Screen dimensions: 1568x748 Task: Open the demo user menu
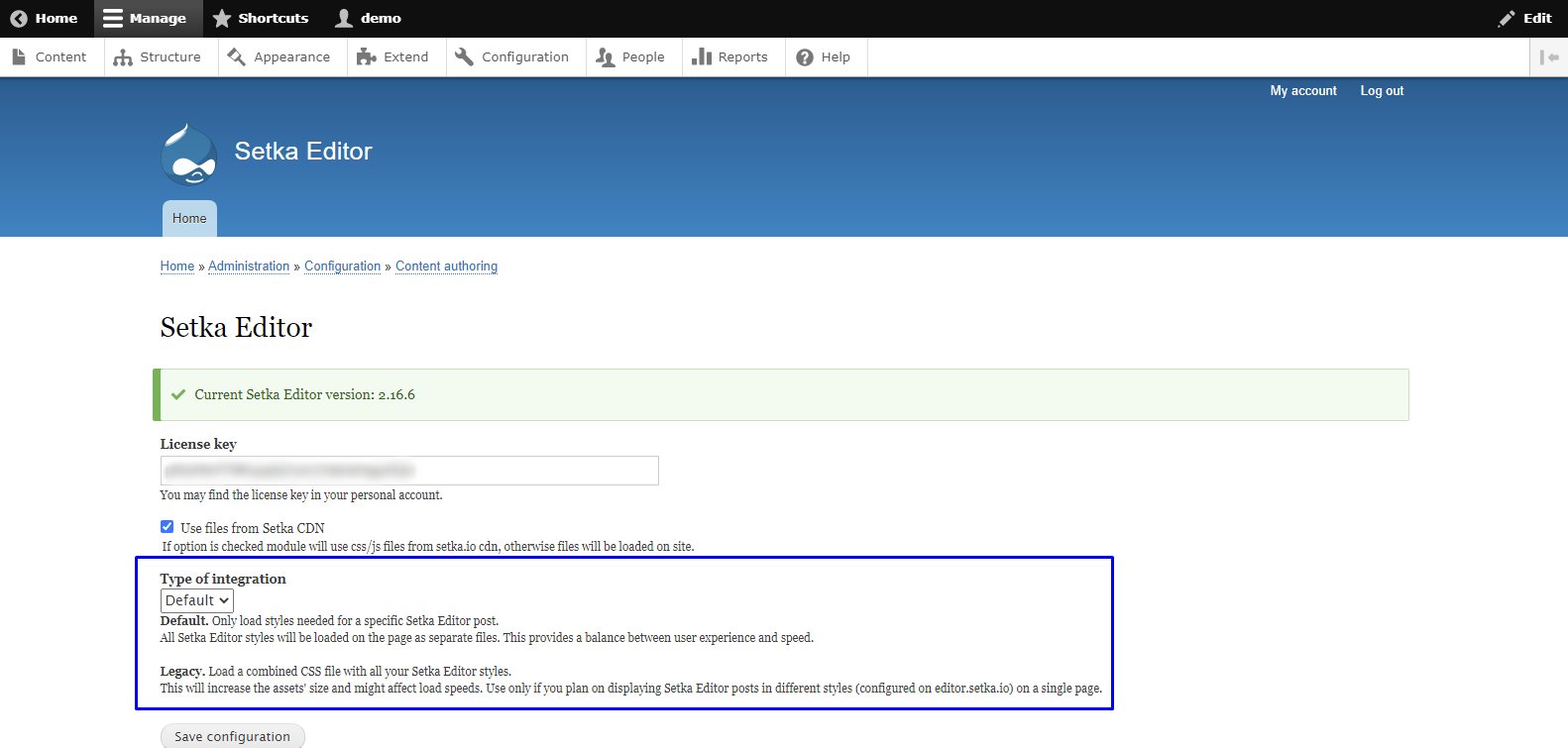coord(369,18)
